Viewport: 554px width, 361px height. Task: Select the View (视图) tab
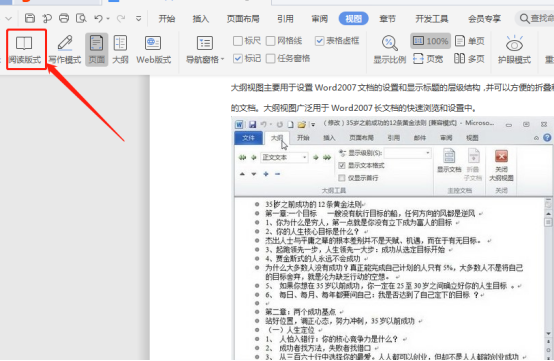click(x=353, y=19)
